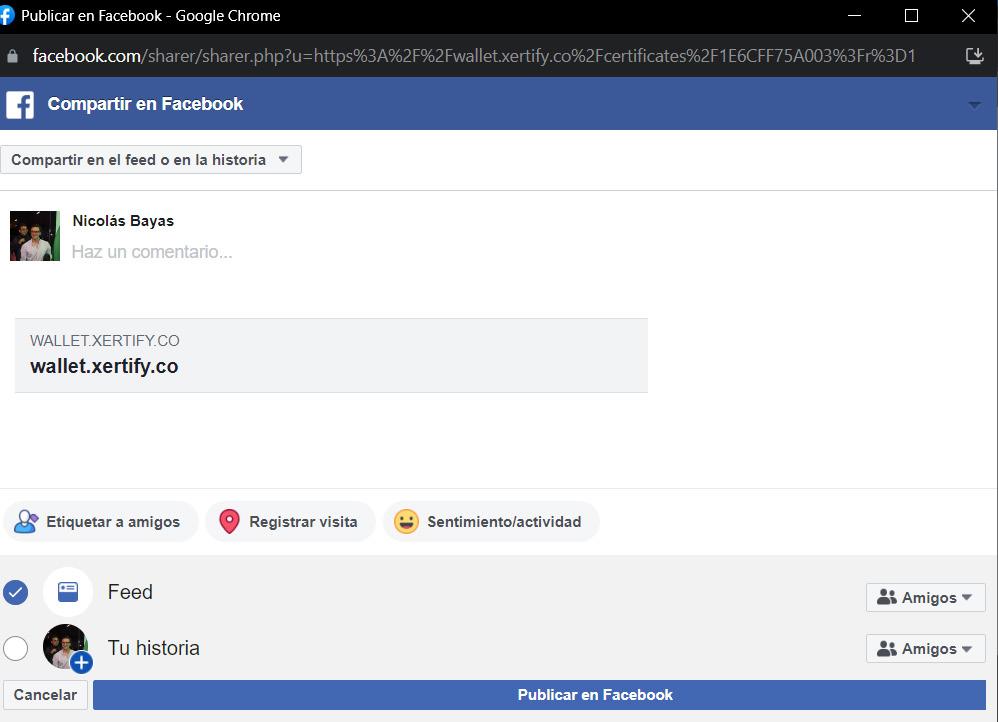Click the padlock icon in the address bar
Screen dimensions: 998x722
(12, 57)
